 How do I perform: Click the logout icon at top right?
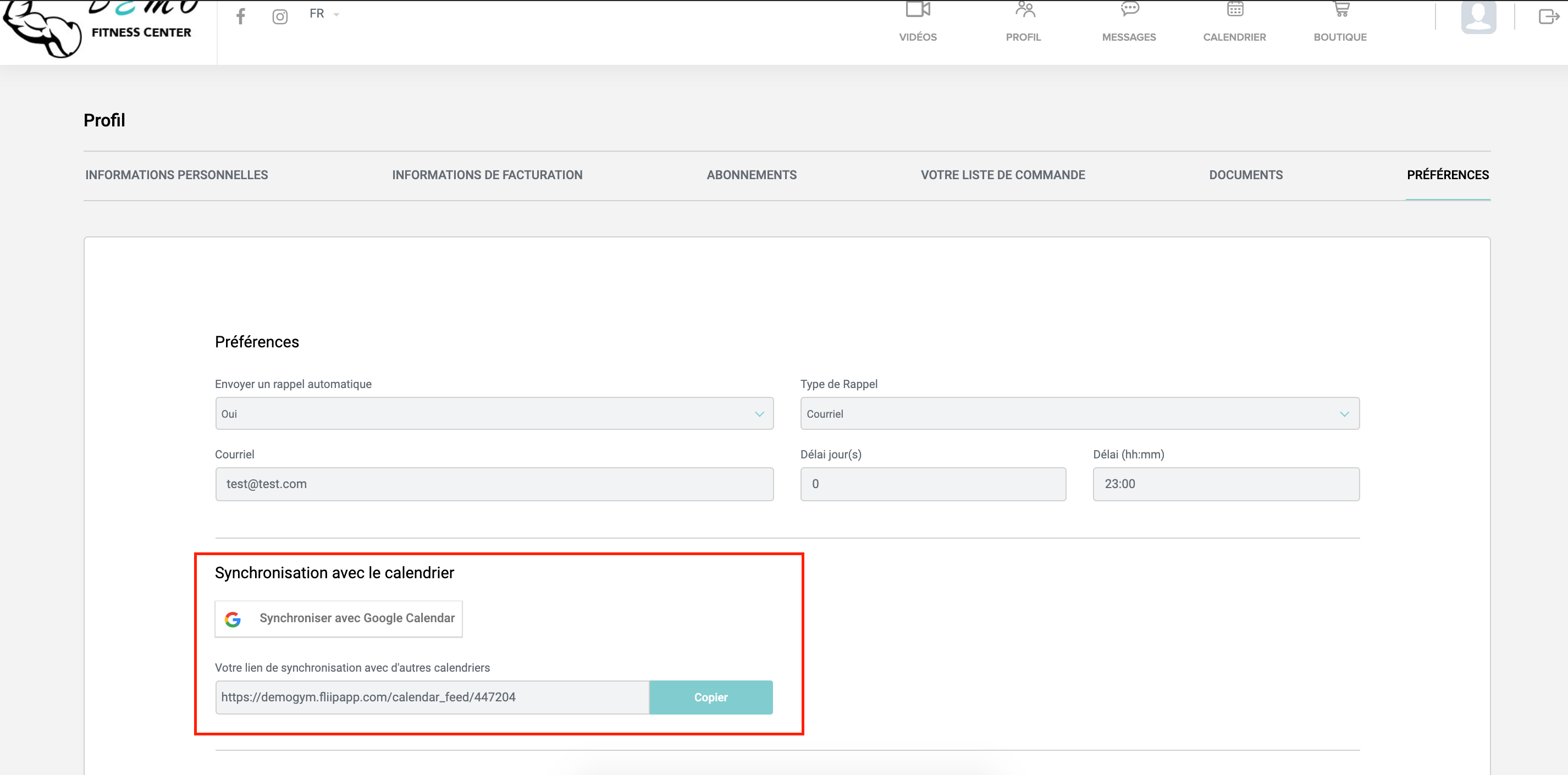click(x=1548, y=16)
